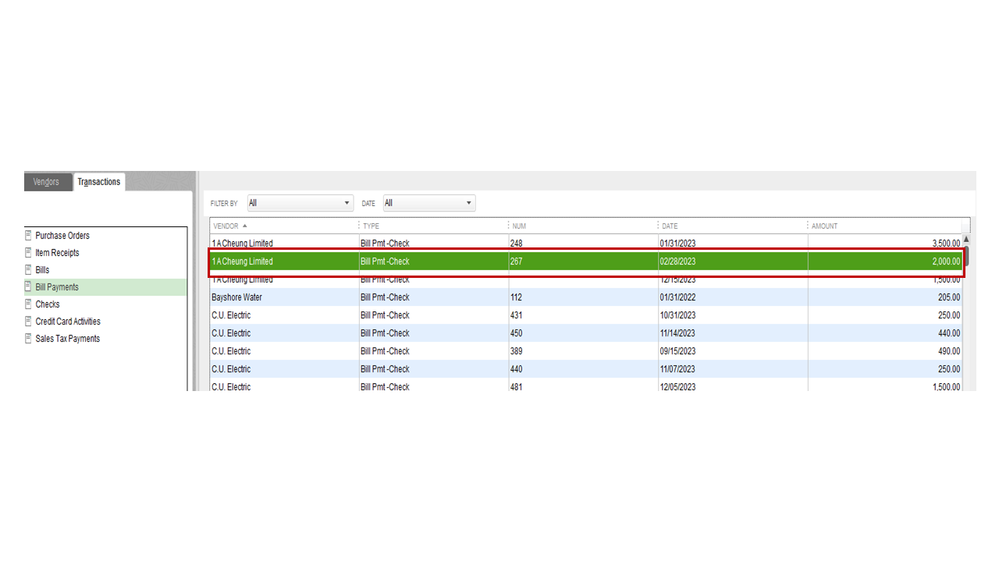Viewport: 999px width, 562px height.
Task: Click the date 01/31/2023
Action: tap(678, 243)
